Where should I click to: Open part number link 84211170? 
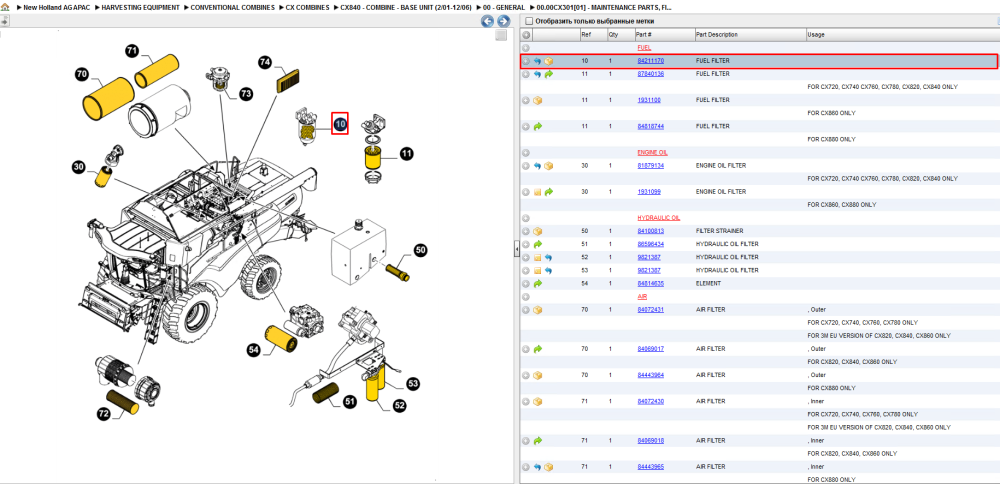pos(651,61)
